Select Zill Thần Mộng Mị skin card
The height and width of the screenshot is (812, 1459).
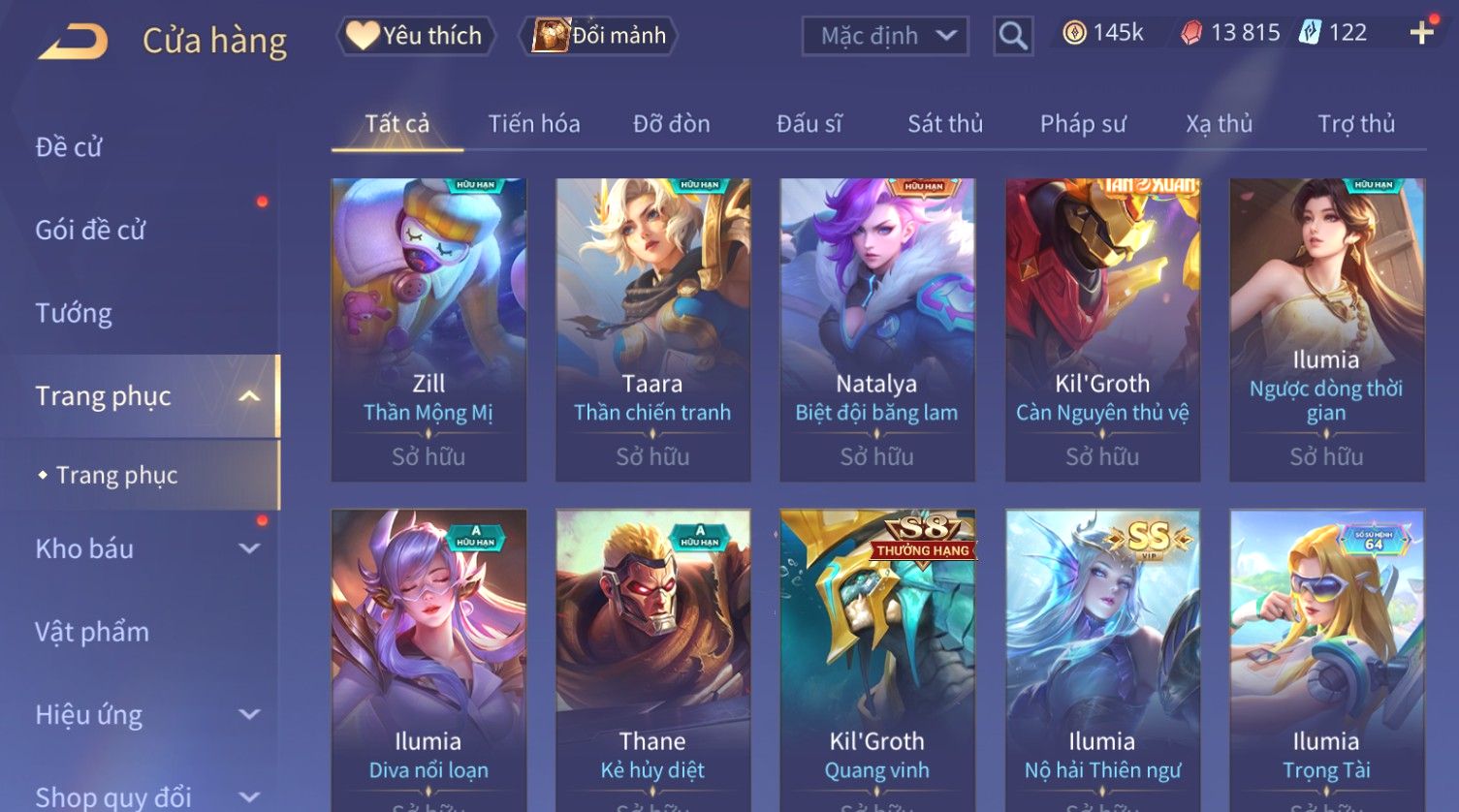click(x=428, y=329)
